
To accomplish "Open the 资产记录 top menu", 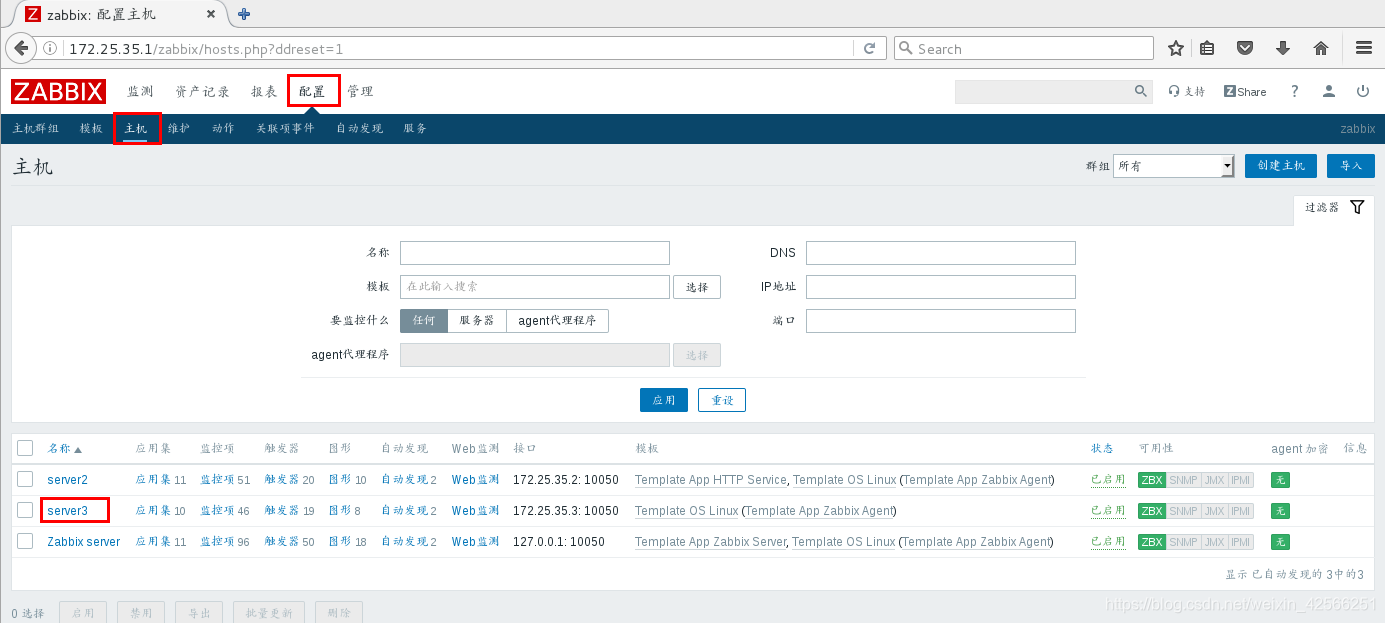I will tap(203, 91).
